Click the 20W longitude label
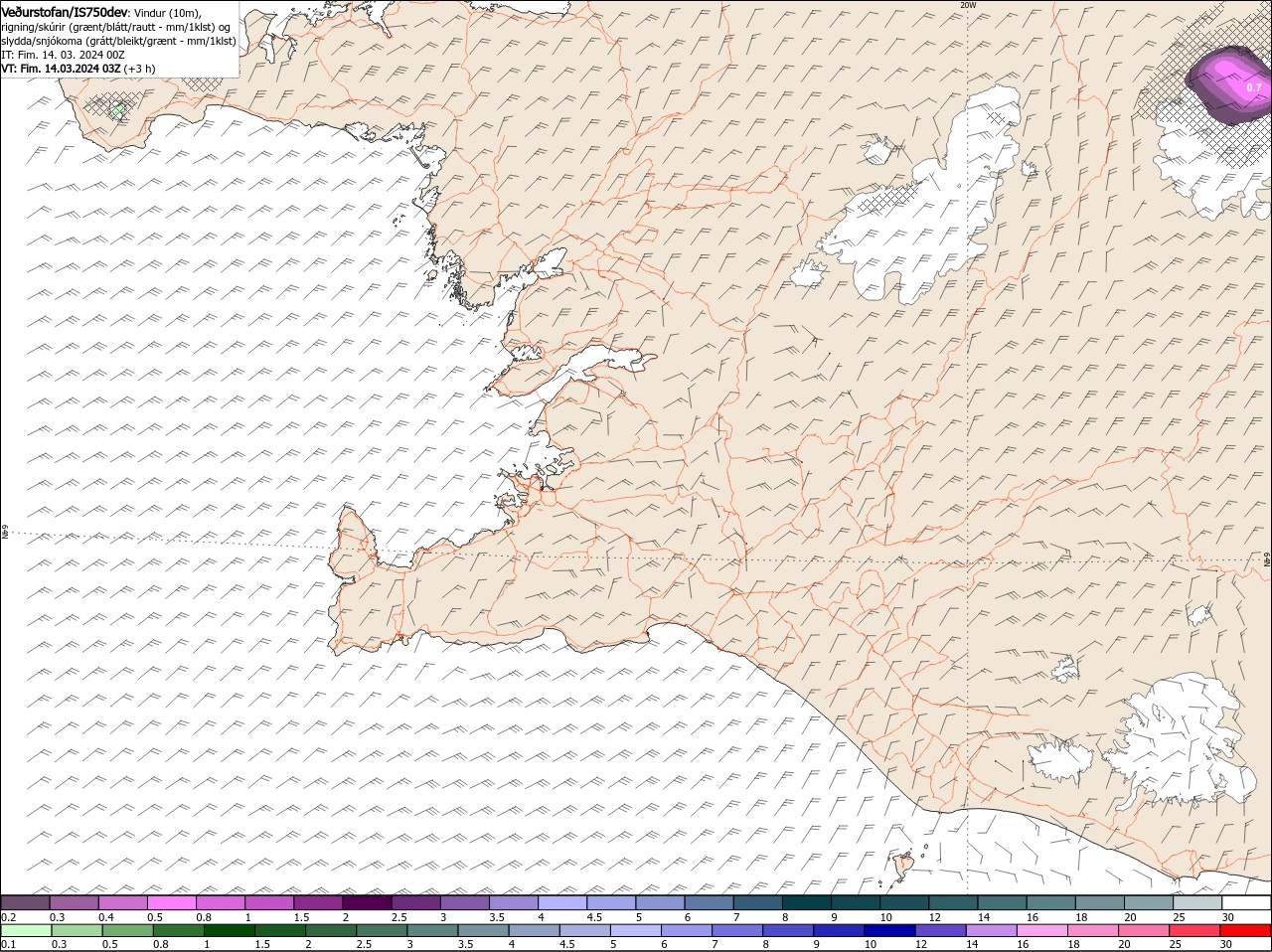This screenshot has height=952, width=1272. 968,5
